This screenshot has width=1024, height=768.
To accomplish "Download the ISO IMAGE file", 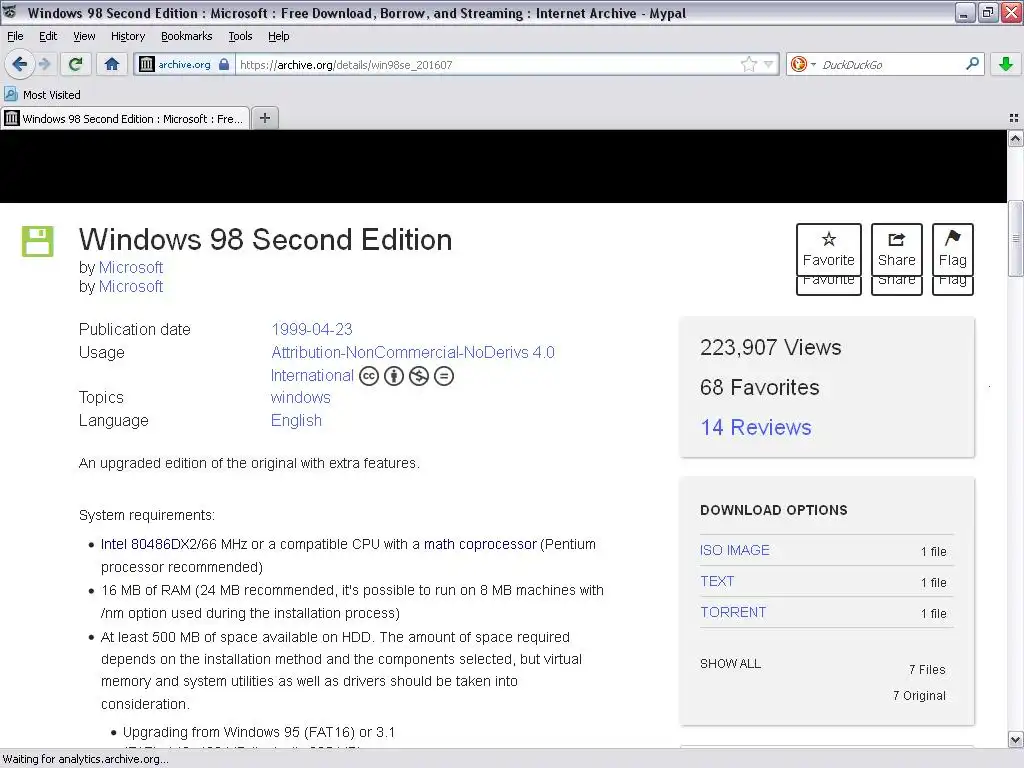I will coord(735,550).
